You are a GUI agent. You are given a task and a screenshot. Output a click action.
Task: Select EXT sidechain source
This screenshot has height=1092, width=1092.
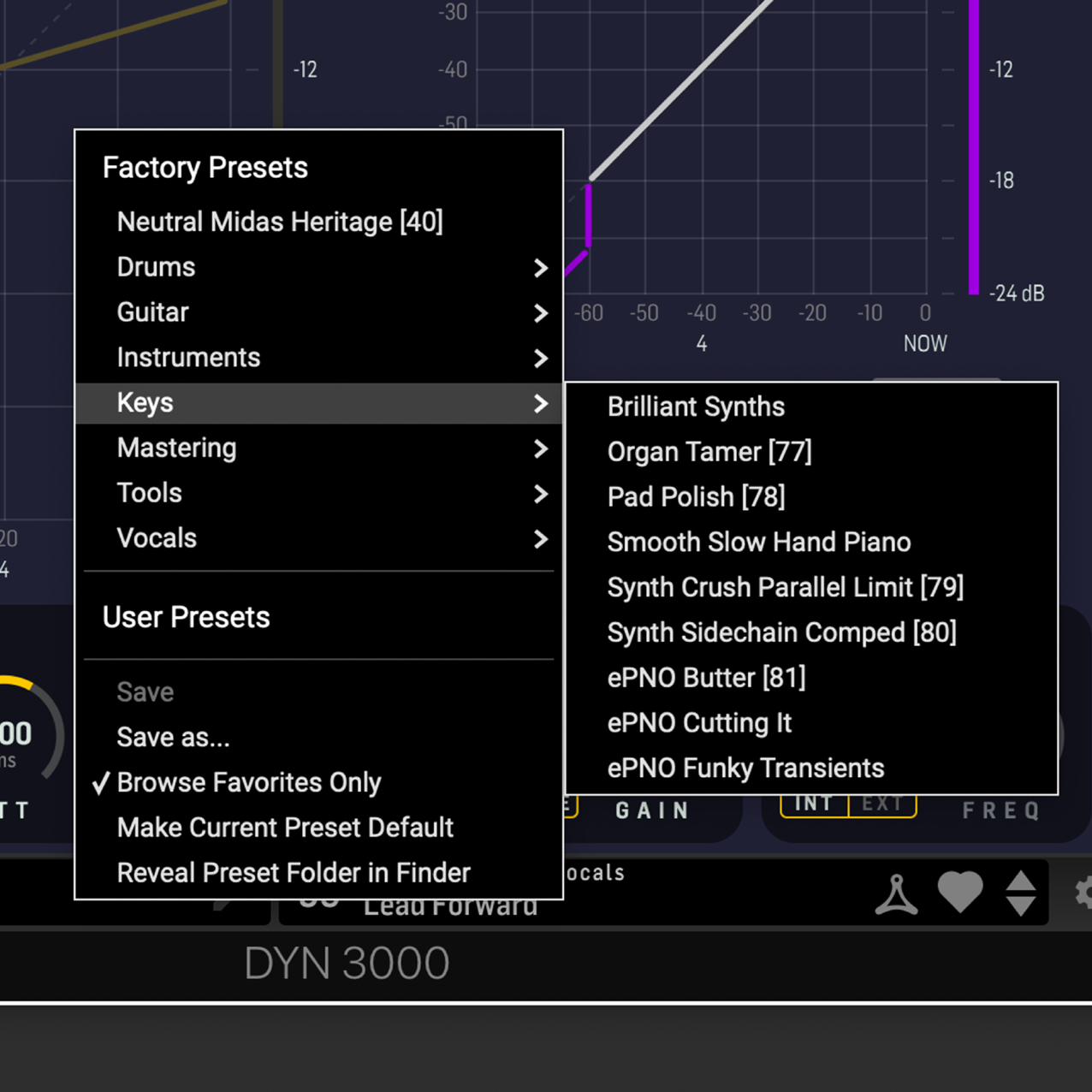tap(882, 804)
